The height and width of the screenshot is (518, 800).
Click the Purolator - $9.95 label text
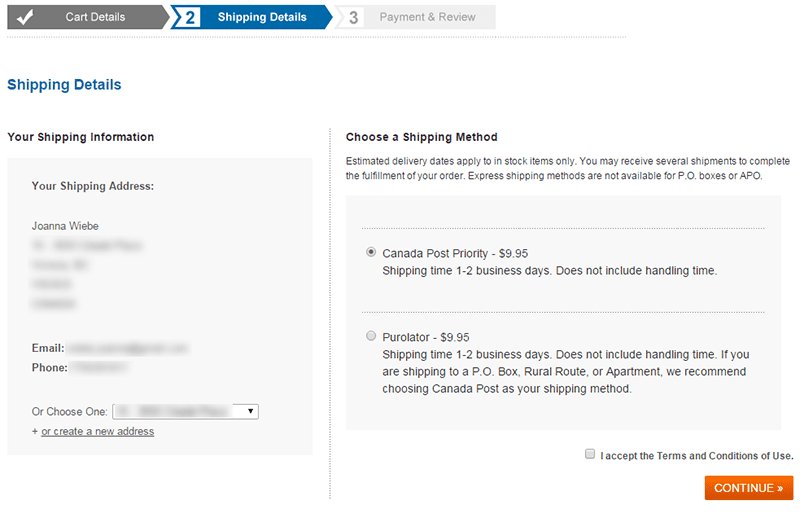426,337
